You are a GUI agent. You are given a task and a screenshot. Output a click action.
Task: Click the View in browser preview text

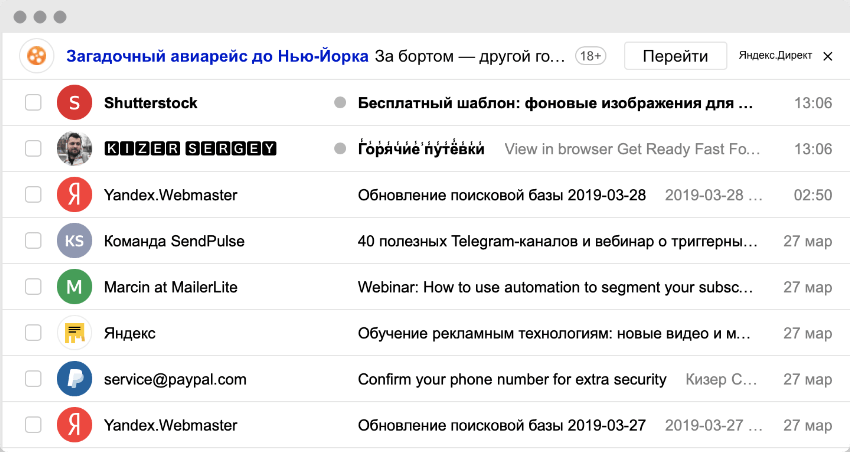(632, 149)
